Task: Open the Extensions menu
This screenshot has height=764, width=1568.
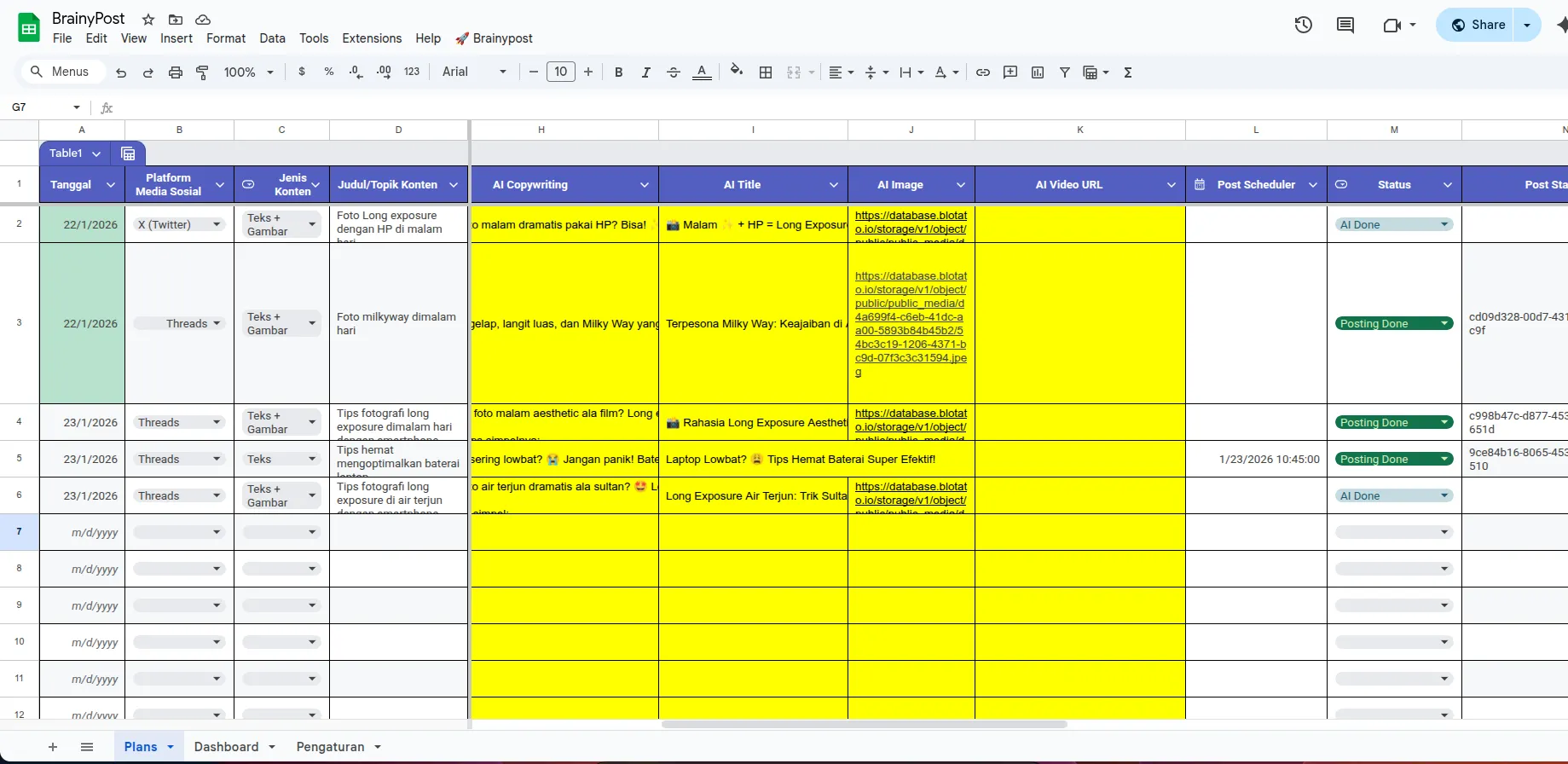Action: tap(372, 38)
